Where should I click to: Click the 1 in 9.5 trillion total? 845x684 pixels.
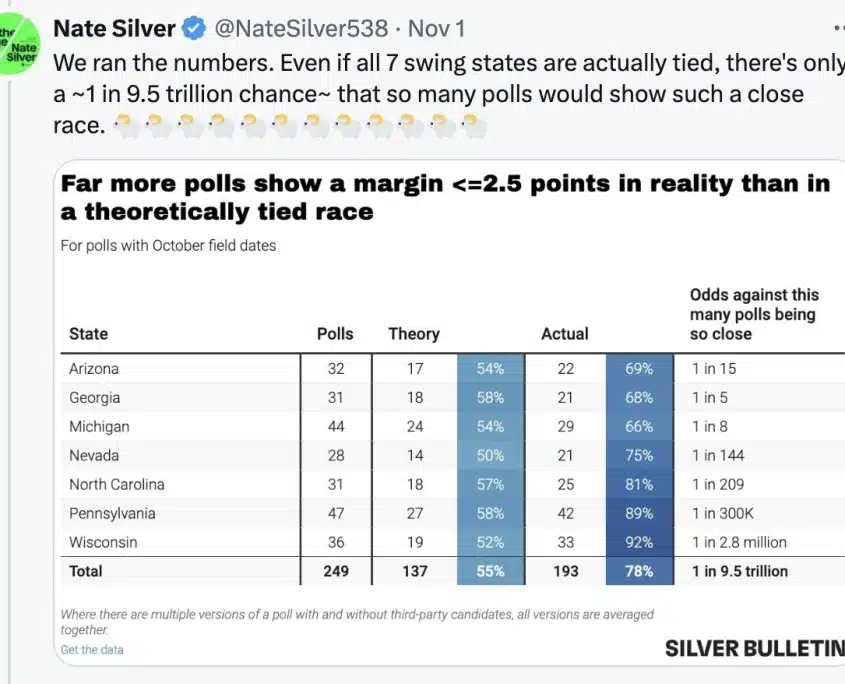pyautogui.click(x=740, y=571)
